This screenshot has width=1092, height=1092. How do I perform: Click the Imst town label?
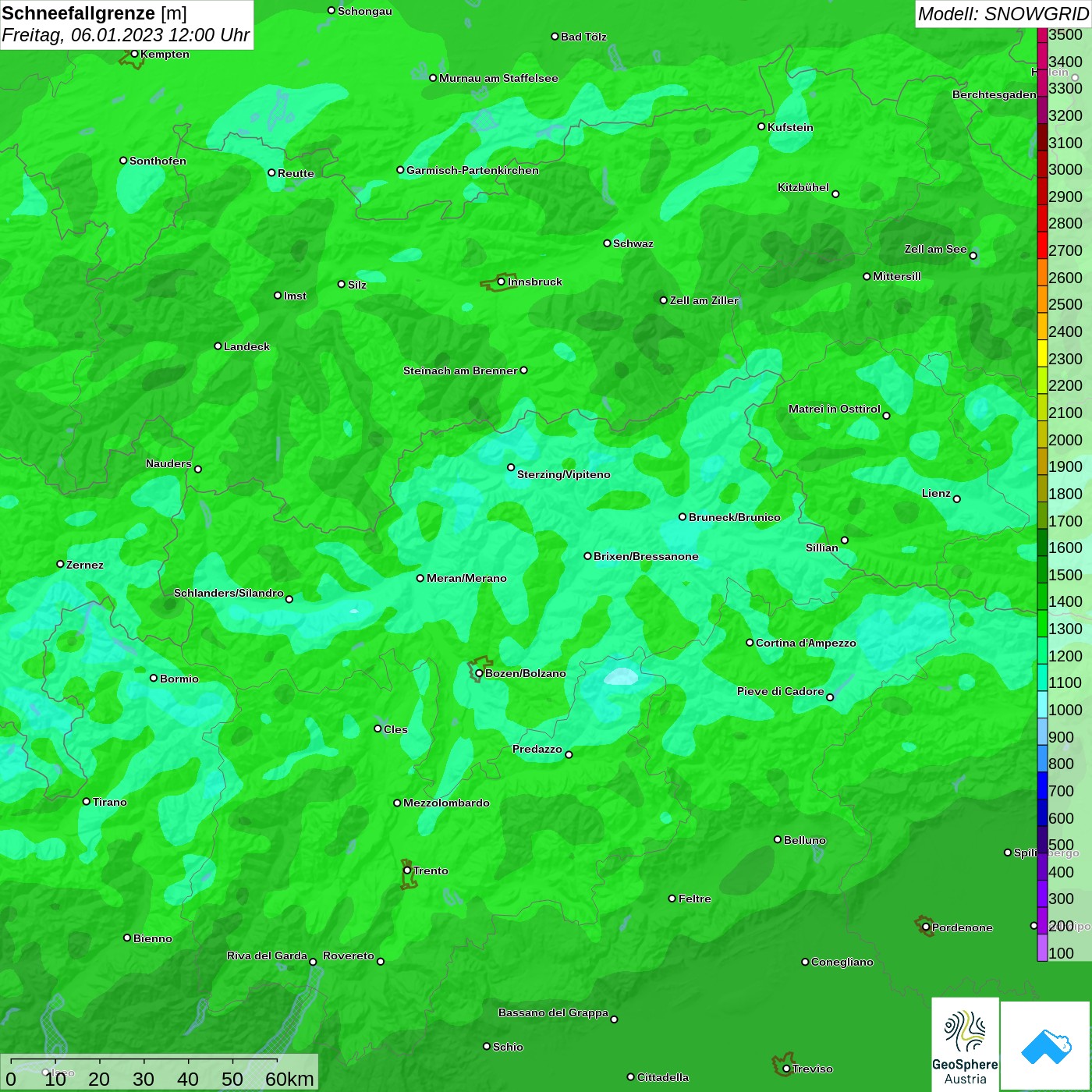pos(296,296)
